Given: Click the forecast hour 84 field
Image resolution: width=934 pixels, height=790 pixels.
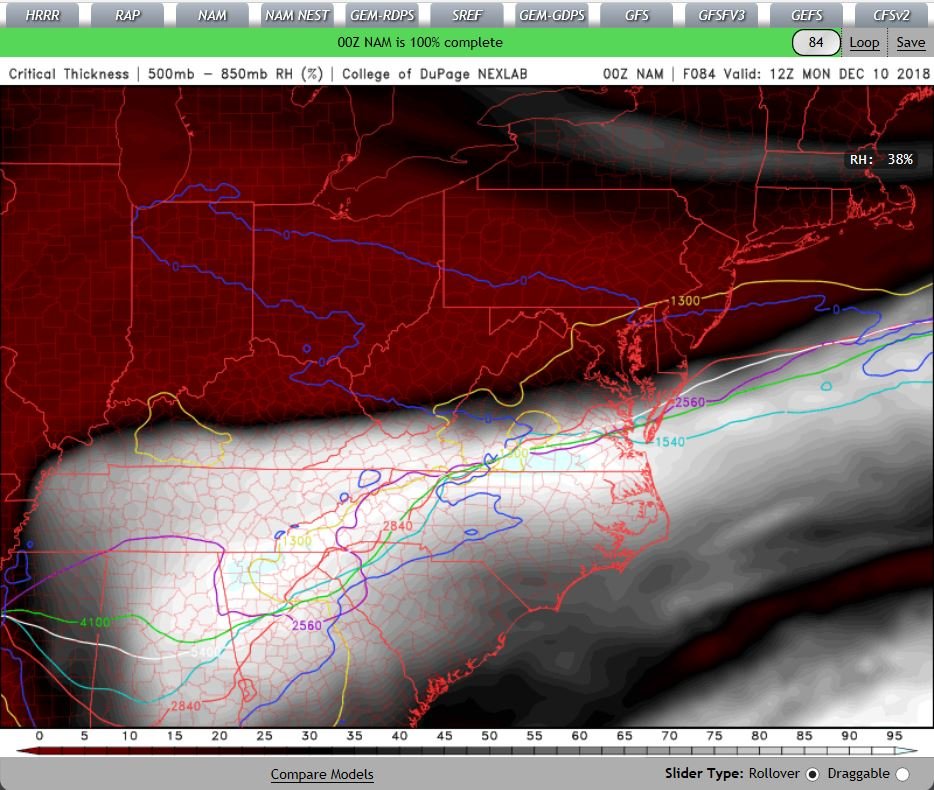Looking at the screenshot, I should 816,43.
